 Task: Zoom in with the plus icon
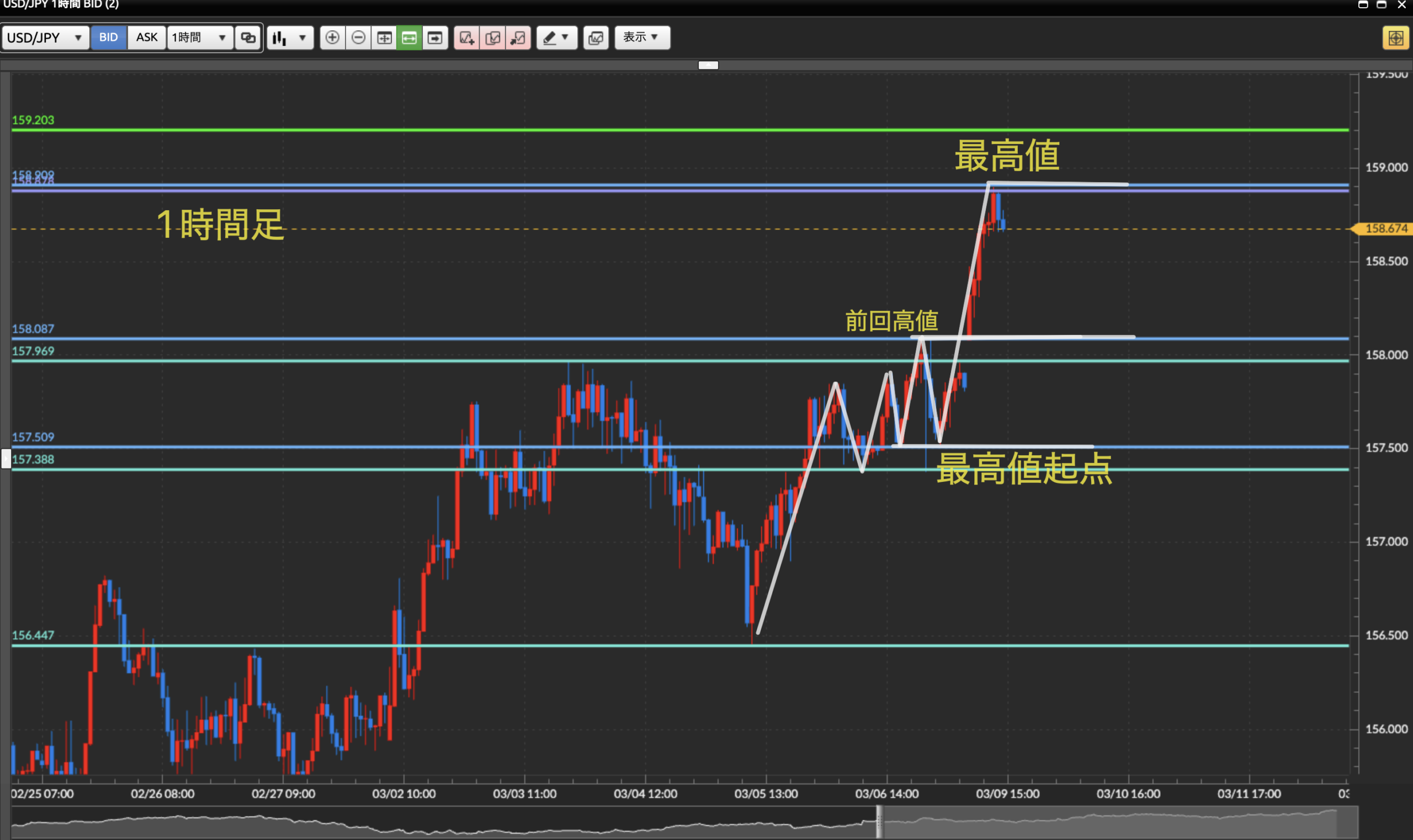coord(332,38)
